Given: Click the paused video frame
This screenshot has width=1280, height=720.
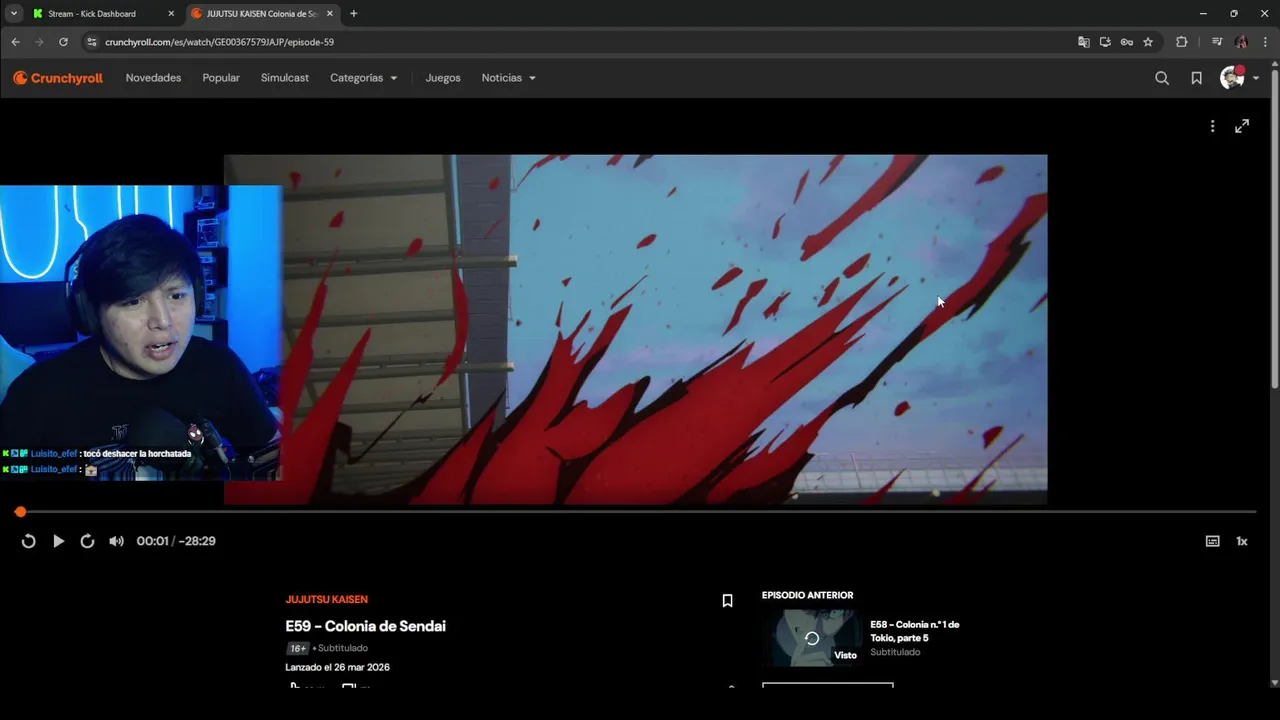Looking at the screenshot, I should pyautogui.click(x=636, y=329).
